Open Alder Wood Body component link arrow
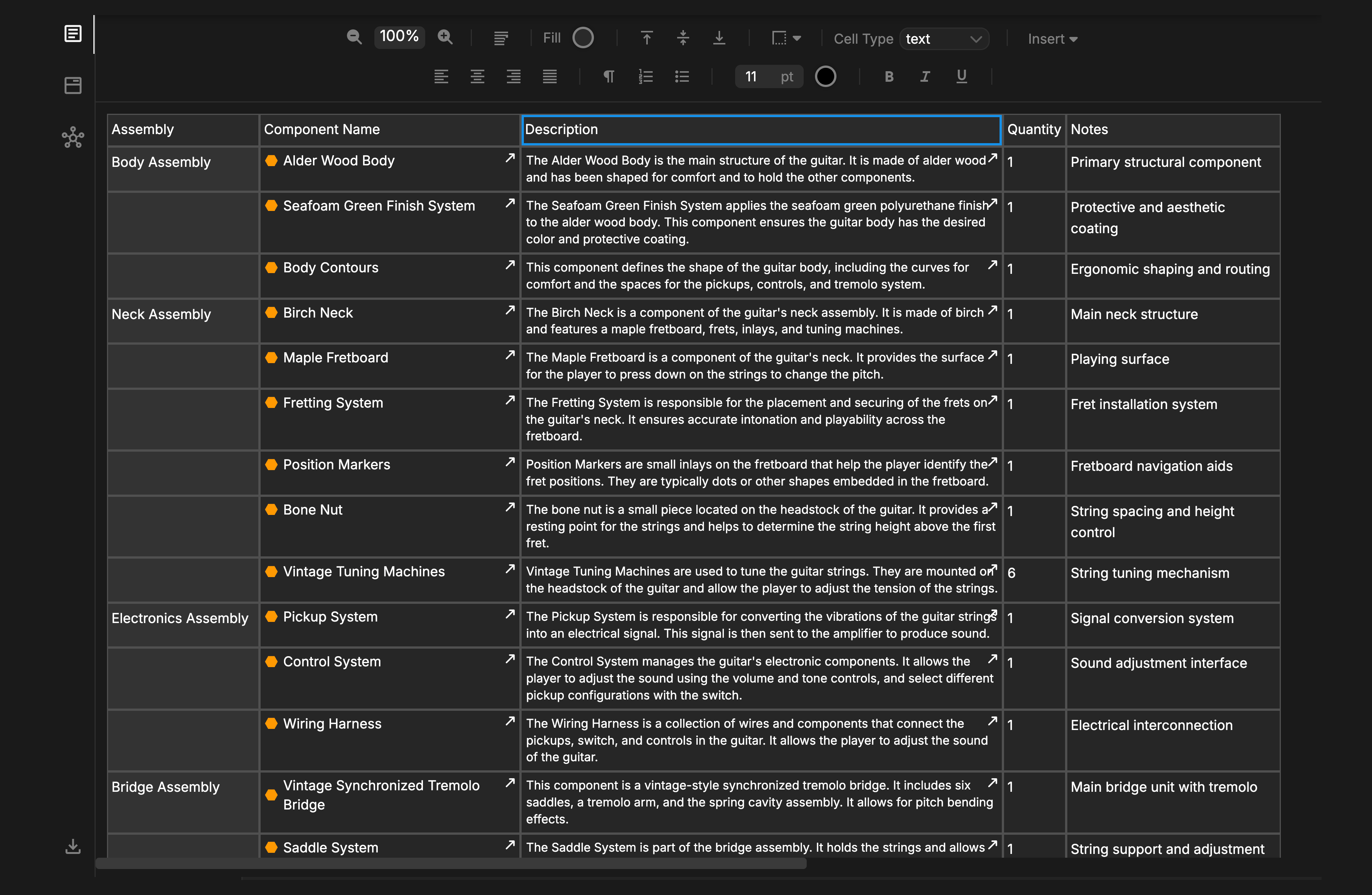Image resolution: width=1372 pixels, height=895 pixels. click(x=510, y=158)
